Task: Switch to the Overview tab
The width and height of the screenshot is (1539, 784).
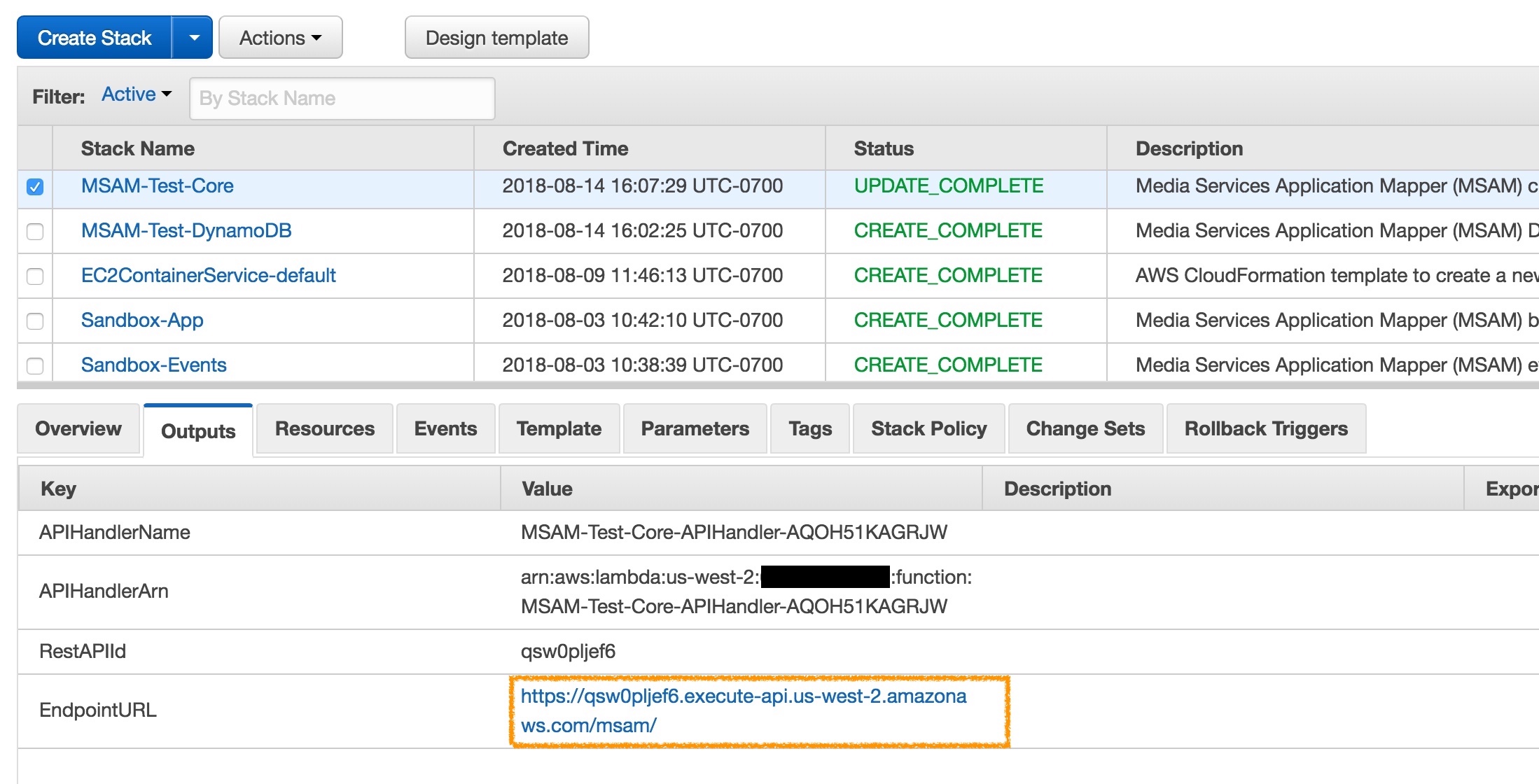Action: point(78,428)
